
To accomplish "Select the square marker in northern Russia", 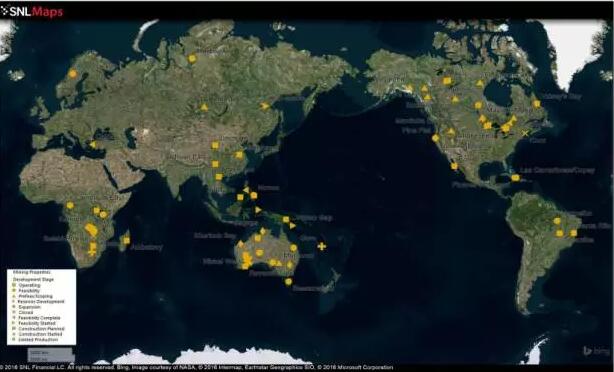I will click(x=192, y=58).
